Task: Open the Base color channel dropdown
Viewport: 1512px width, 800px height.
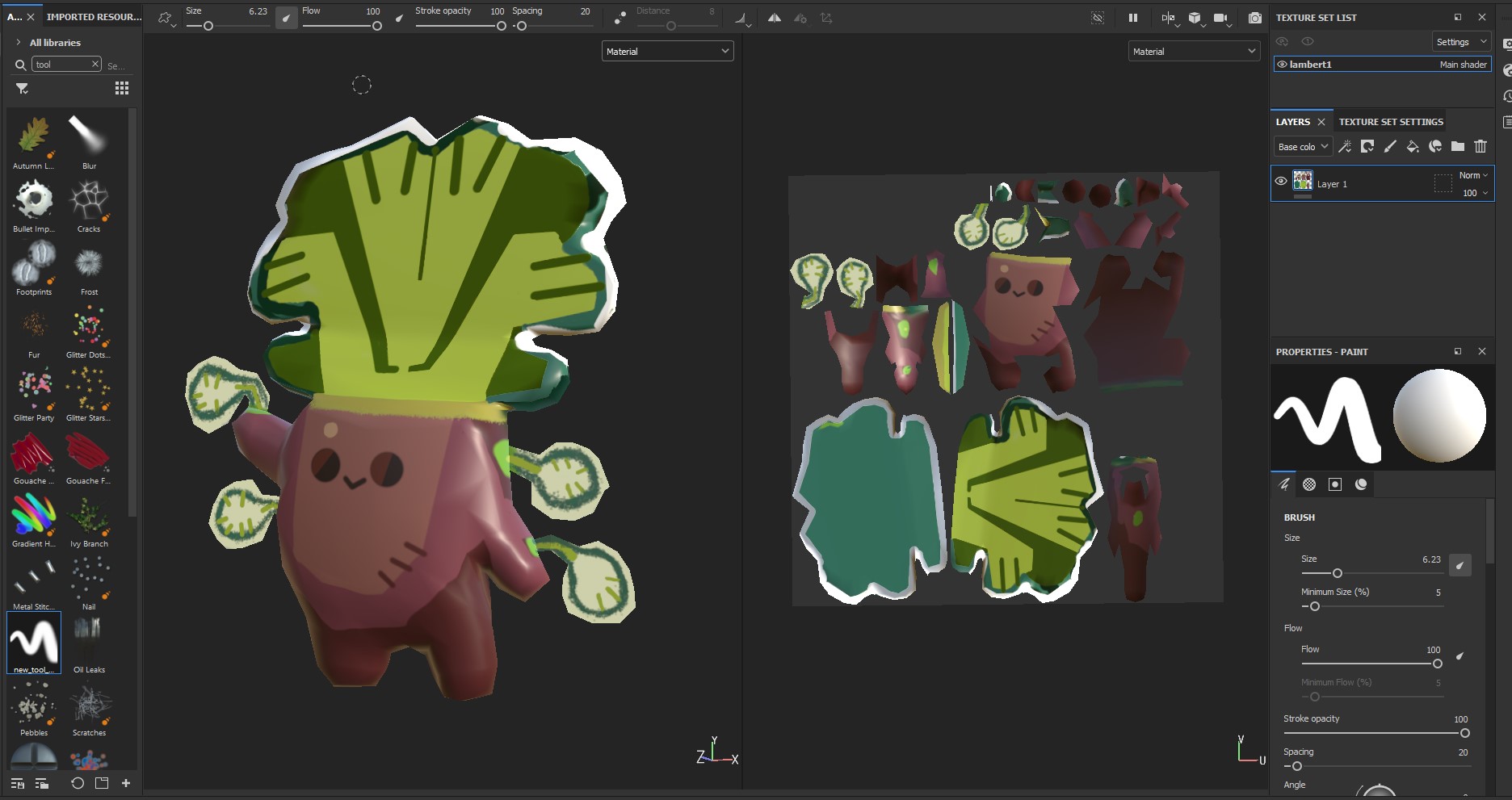Action: click(1302, 147)
